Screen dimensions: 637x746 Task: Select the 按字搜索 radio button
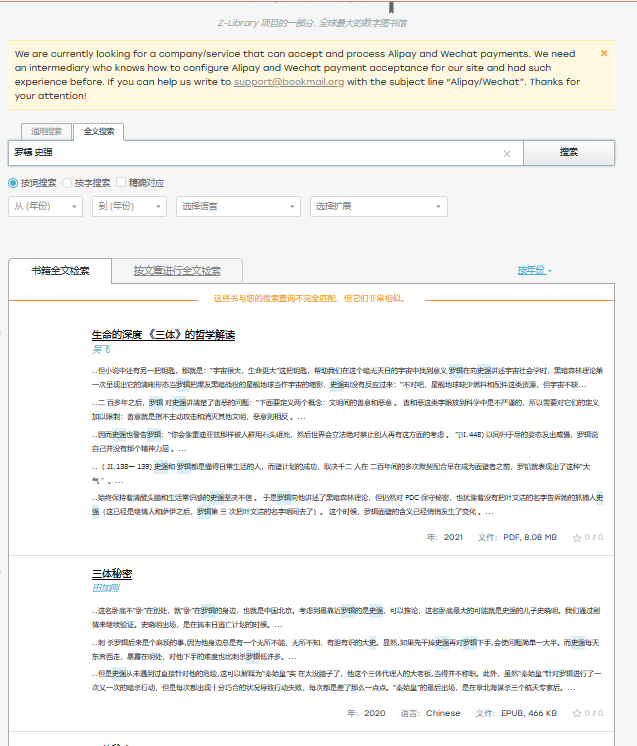coord(67,183)
